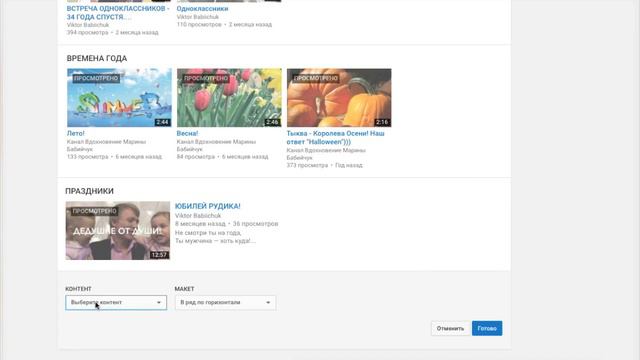Click the 12:57 duration badge
The width and height of the screenshot is (640, 360).
pos(159,255)
